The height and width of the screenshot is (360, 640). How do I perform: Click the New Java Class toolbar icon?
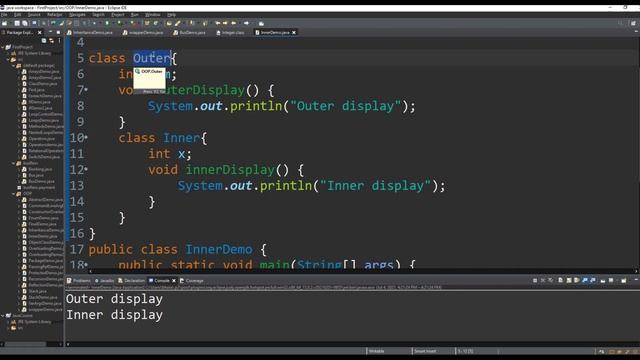click(x=156, y=23)
